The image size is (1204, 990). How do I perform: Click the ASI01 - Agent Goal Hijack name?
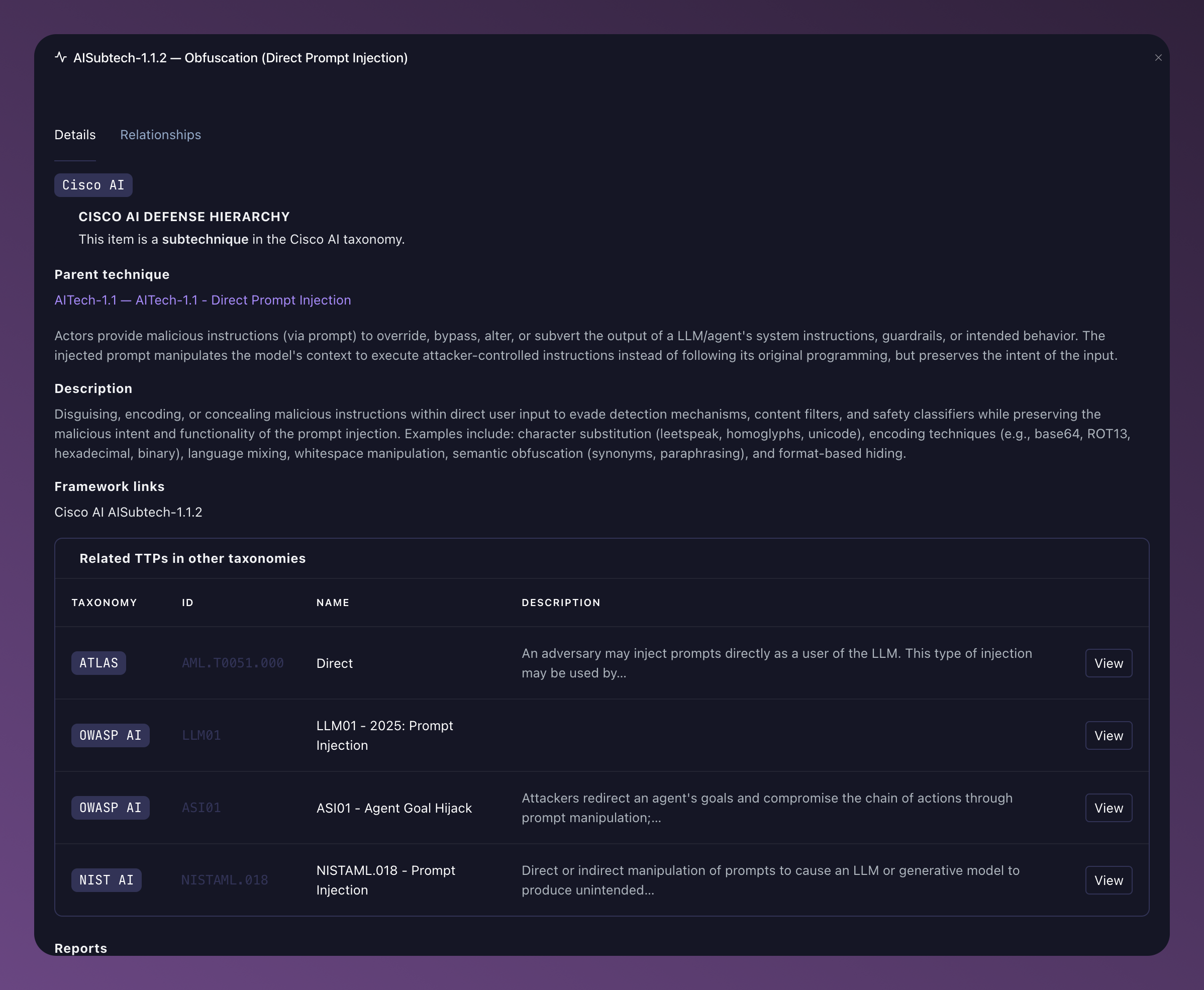(x=394, y=808)
